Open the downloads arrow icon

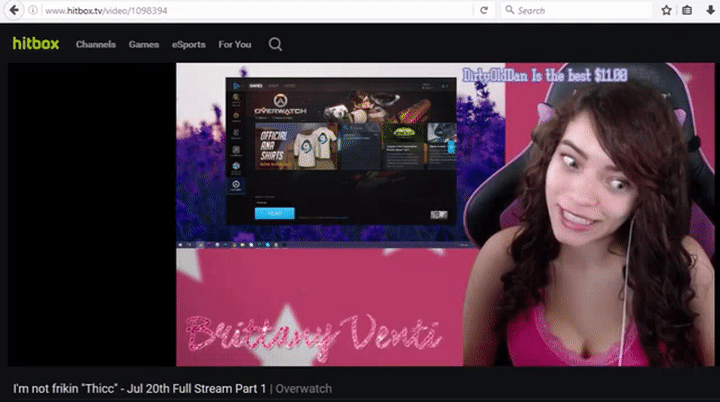(x=709, y=10)
